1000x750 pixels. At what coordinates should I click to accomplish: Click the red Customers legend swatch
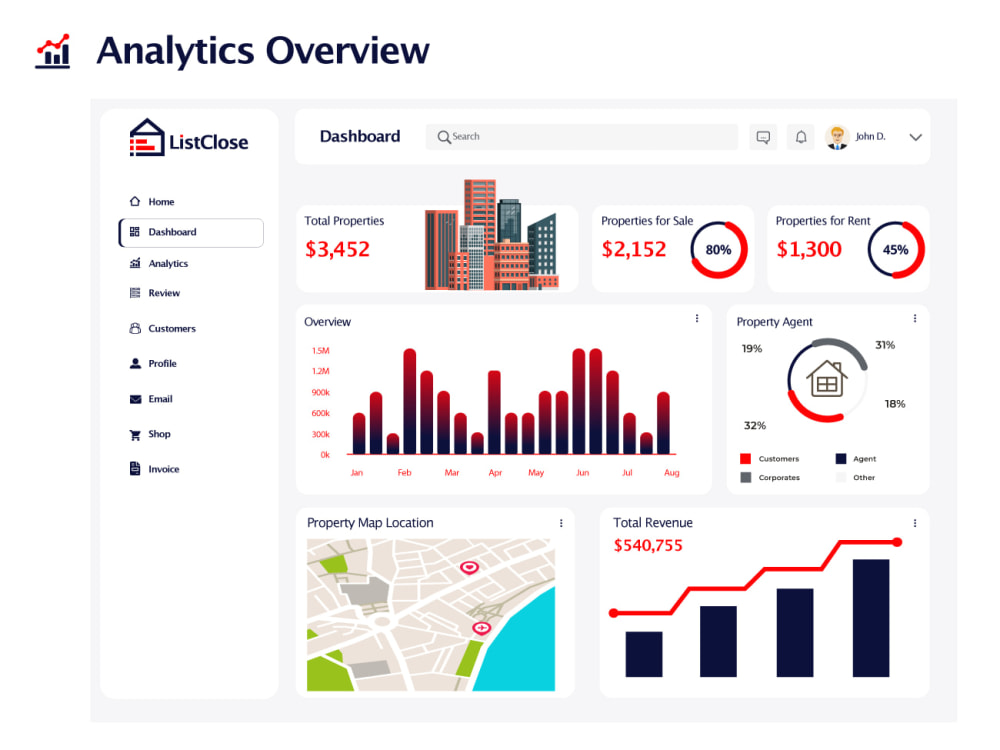click(x=745, y=459)
